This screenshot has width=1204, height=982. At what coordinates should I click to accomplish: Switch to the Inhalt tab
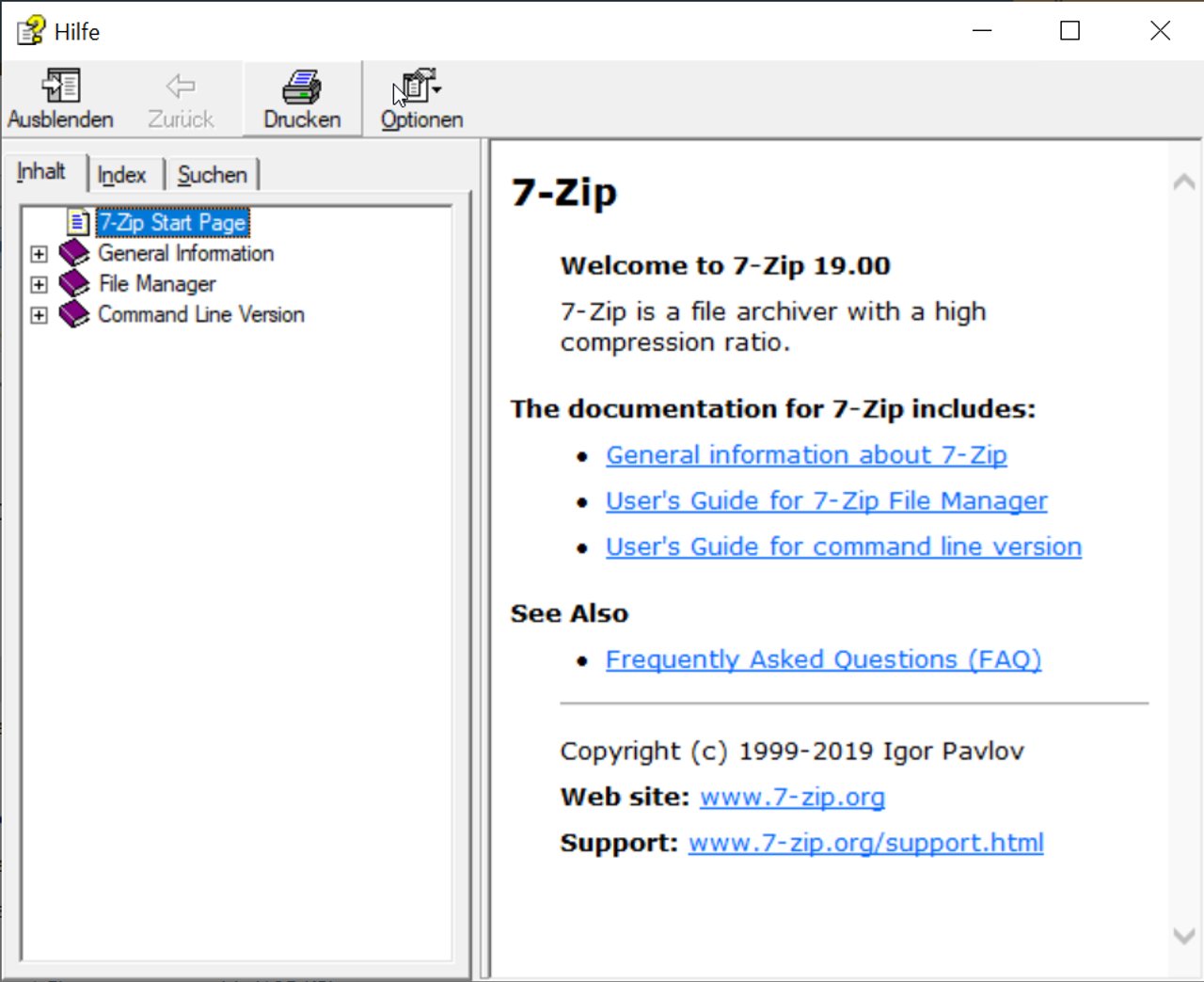[41, 172]
